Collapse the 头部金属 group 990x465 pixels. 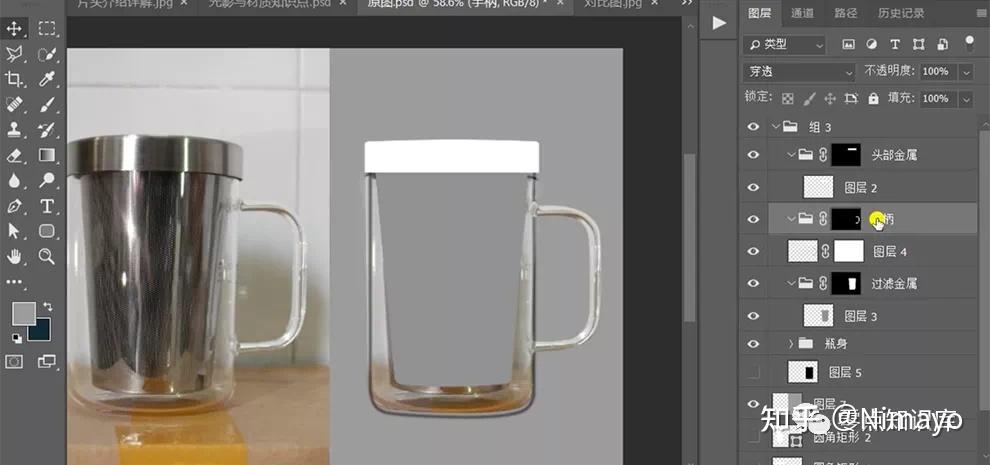pos(791,155)
